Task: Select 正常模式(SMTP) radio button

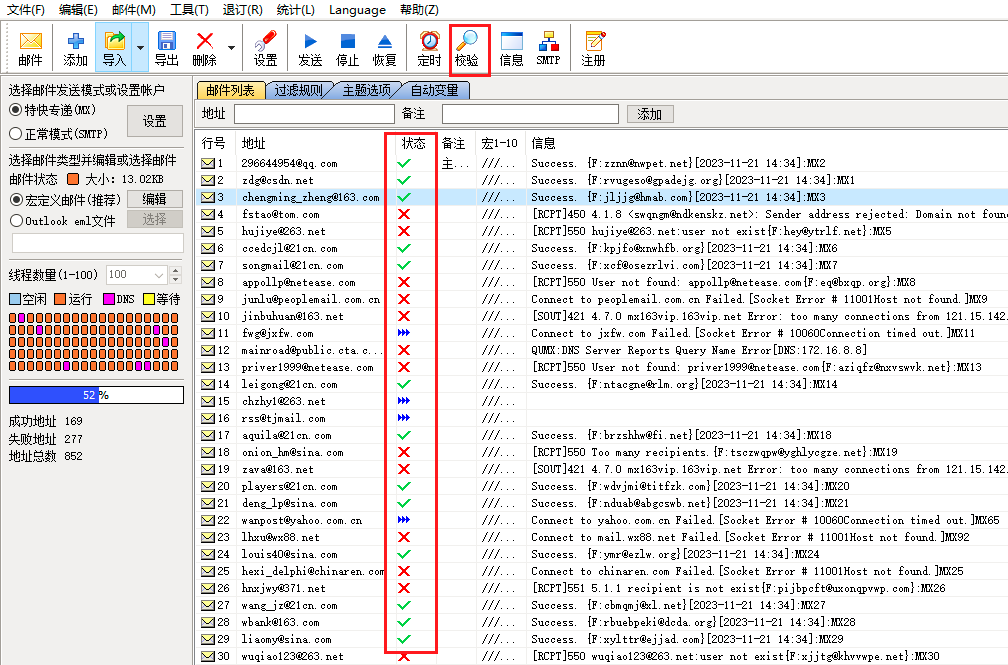Action: tap(16, 133)
